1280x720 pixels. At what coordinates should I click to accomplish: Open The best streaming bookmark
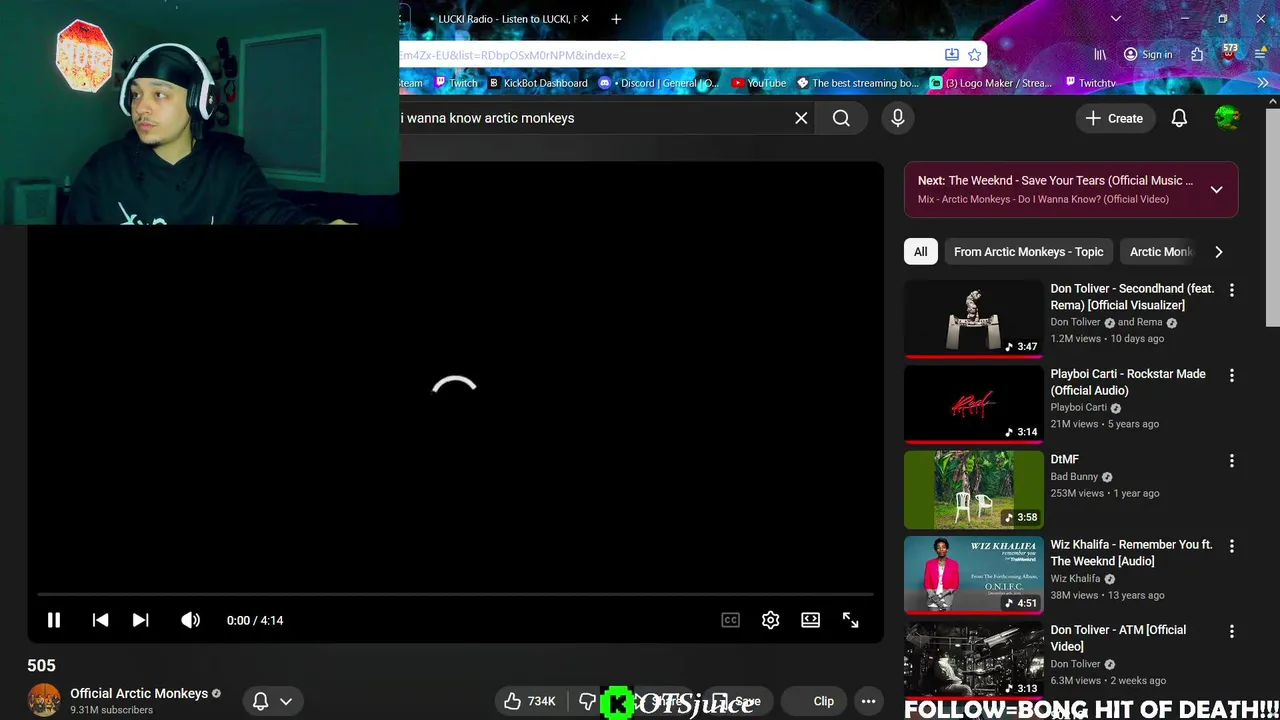coord(858,83)
